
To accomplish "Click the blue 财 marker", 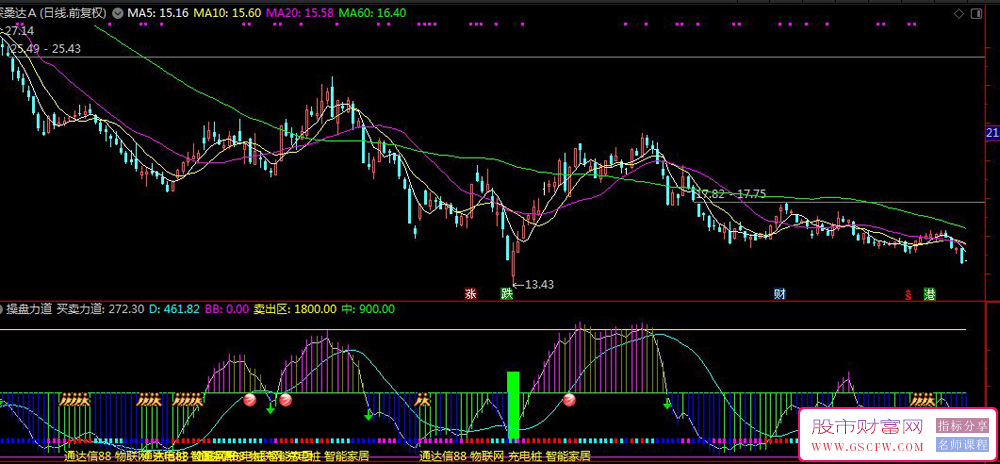I will (x=779, y=294).
